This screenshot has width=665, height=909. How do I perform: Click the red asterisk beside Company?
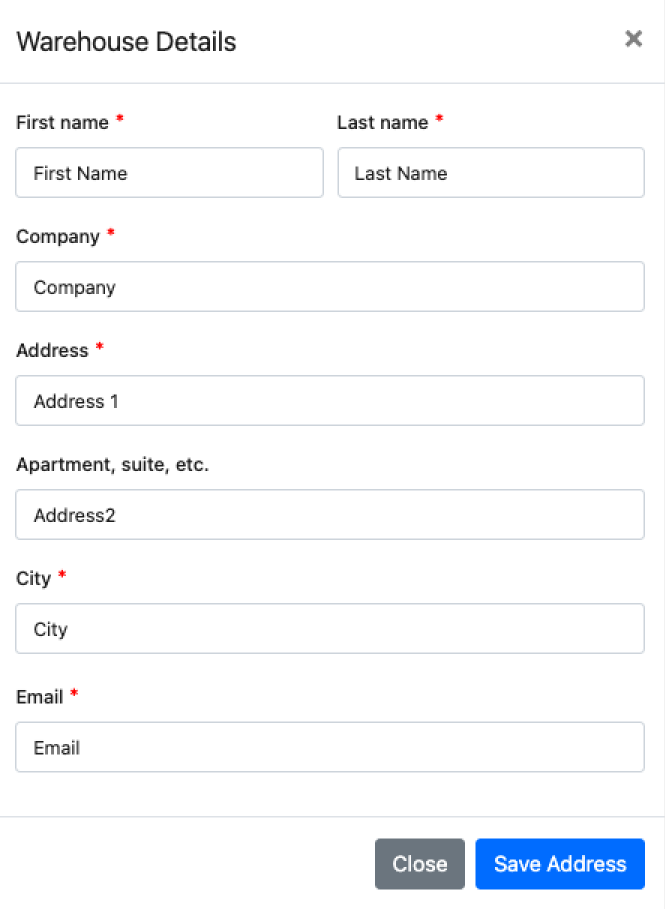pos(111,234)
